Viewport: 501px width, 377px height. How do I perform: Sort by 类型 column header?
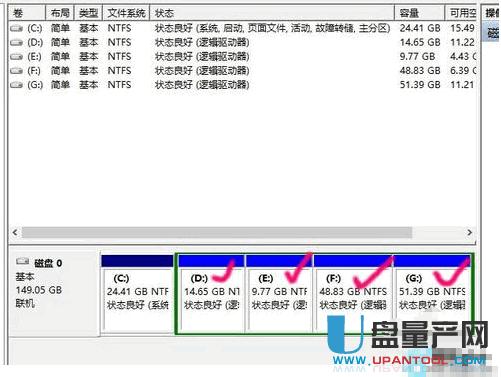[x=88, y=13]
